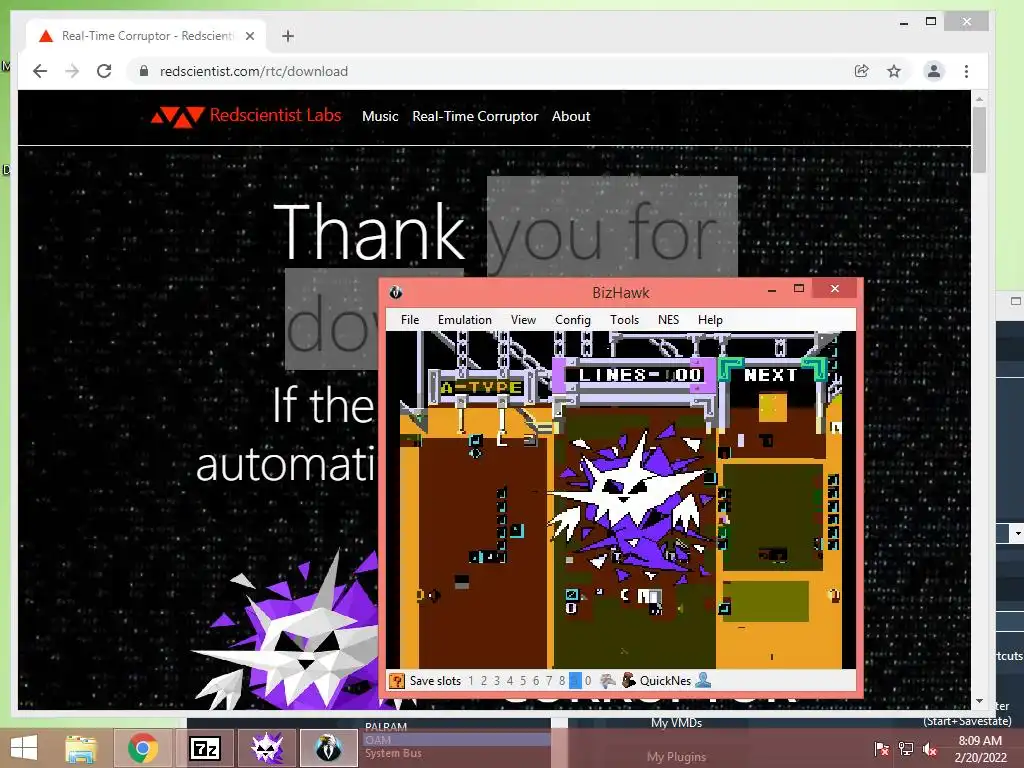This screenshot has height=768, width=1024.
Task: Click the address bar URL field
Action: pyautogui.click(x=487, y=71)
